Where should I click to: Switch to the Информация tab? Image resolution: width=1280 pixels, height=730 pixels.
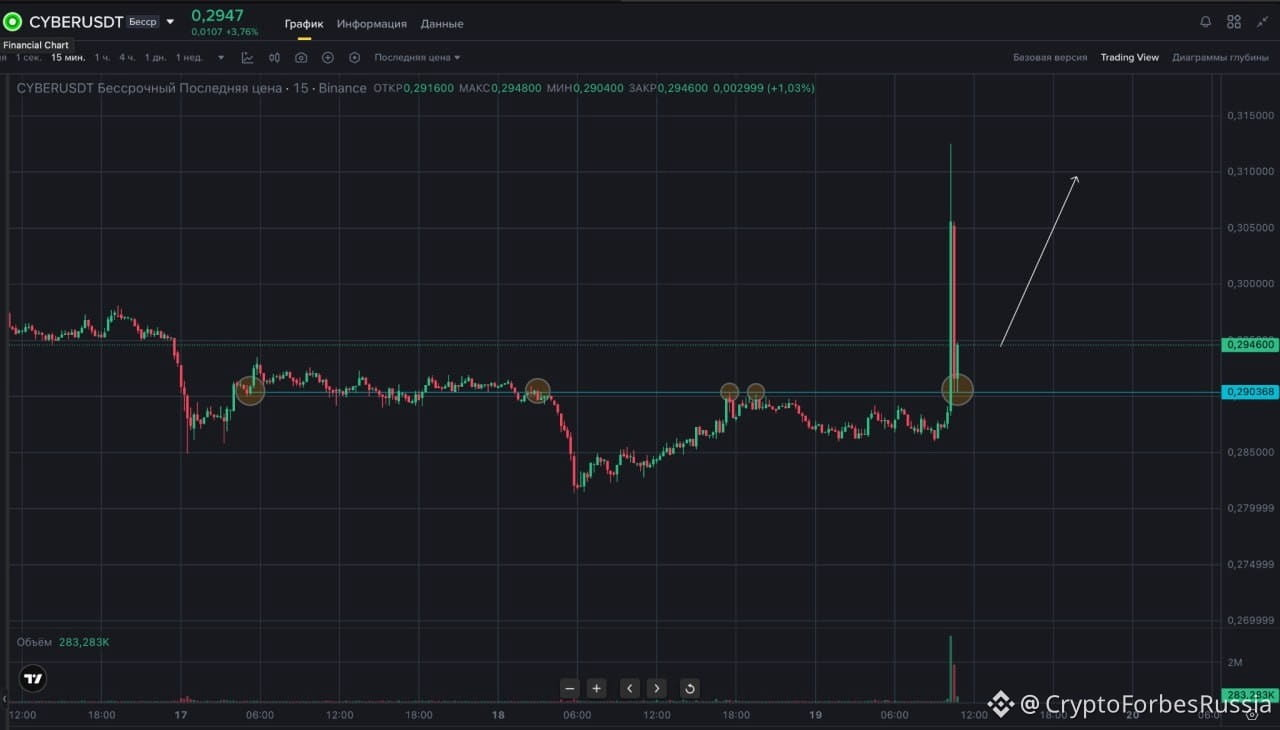[371, 23]
